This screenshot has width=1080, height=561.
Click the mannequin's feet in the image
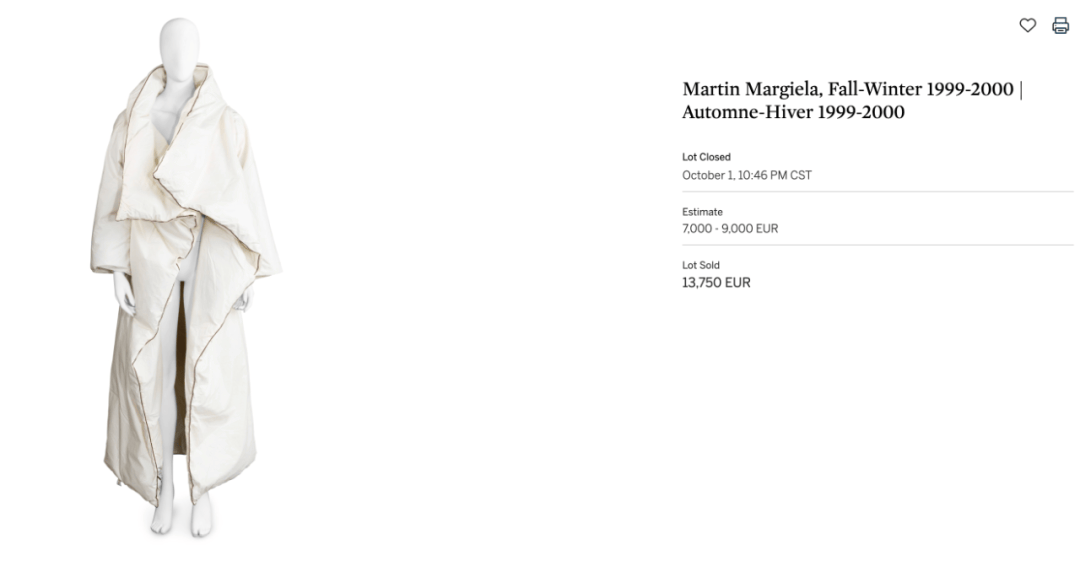point(182,518)
